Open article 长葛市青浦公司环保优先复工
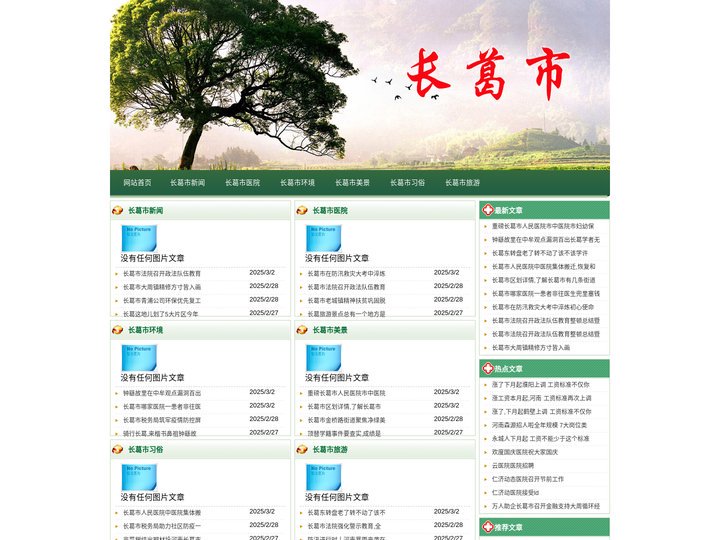The width and height of the screenshot is (720, 540). [x=162, y=300]
